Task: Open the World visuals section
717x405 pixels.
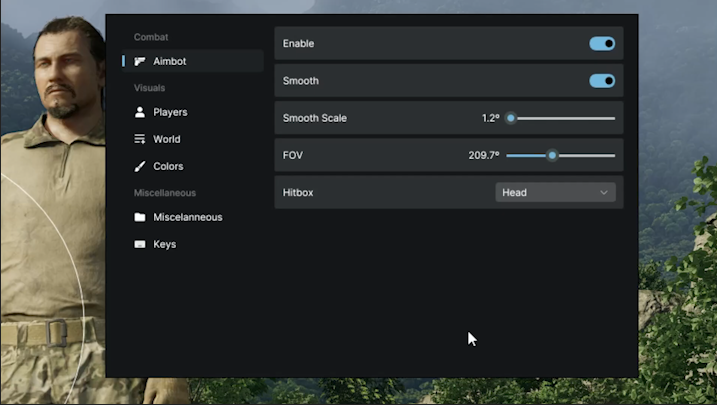Action: (x=167, y=140)
